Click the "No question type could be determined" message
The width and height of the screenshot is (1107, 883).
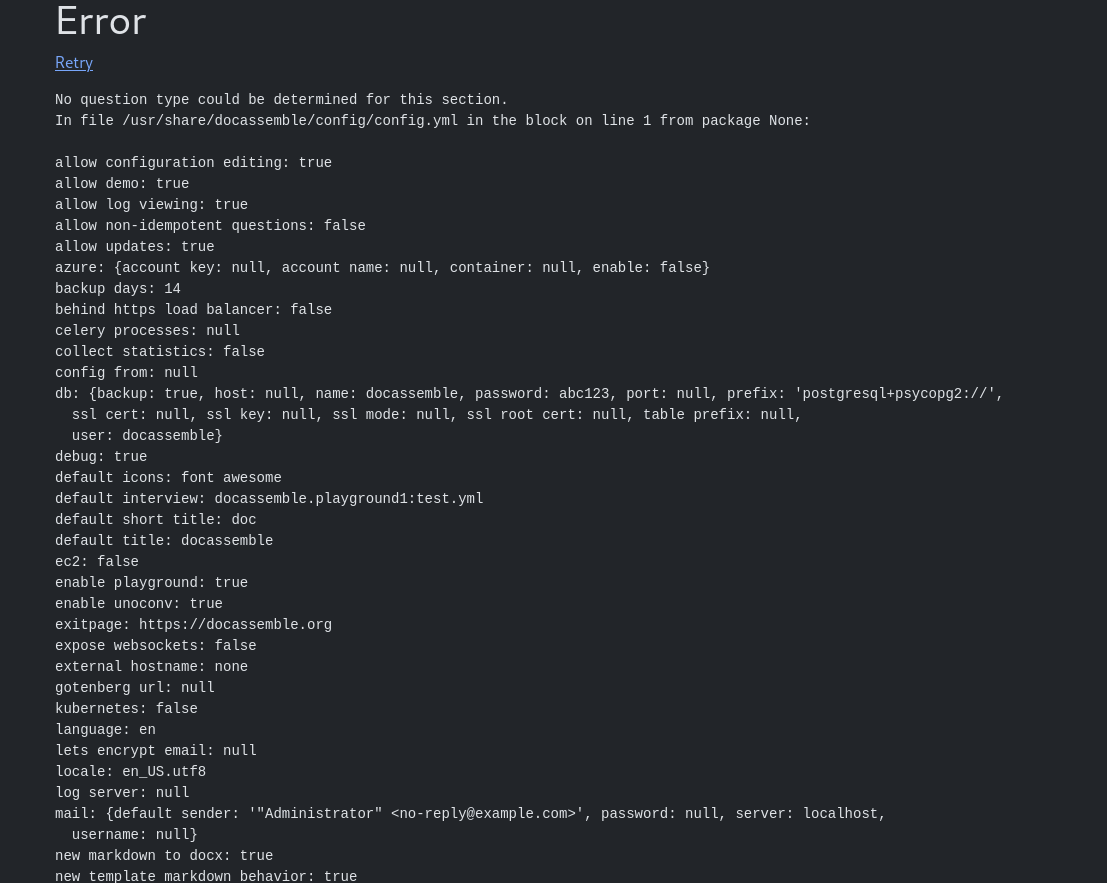[x=281, y=100]
